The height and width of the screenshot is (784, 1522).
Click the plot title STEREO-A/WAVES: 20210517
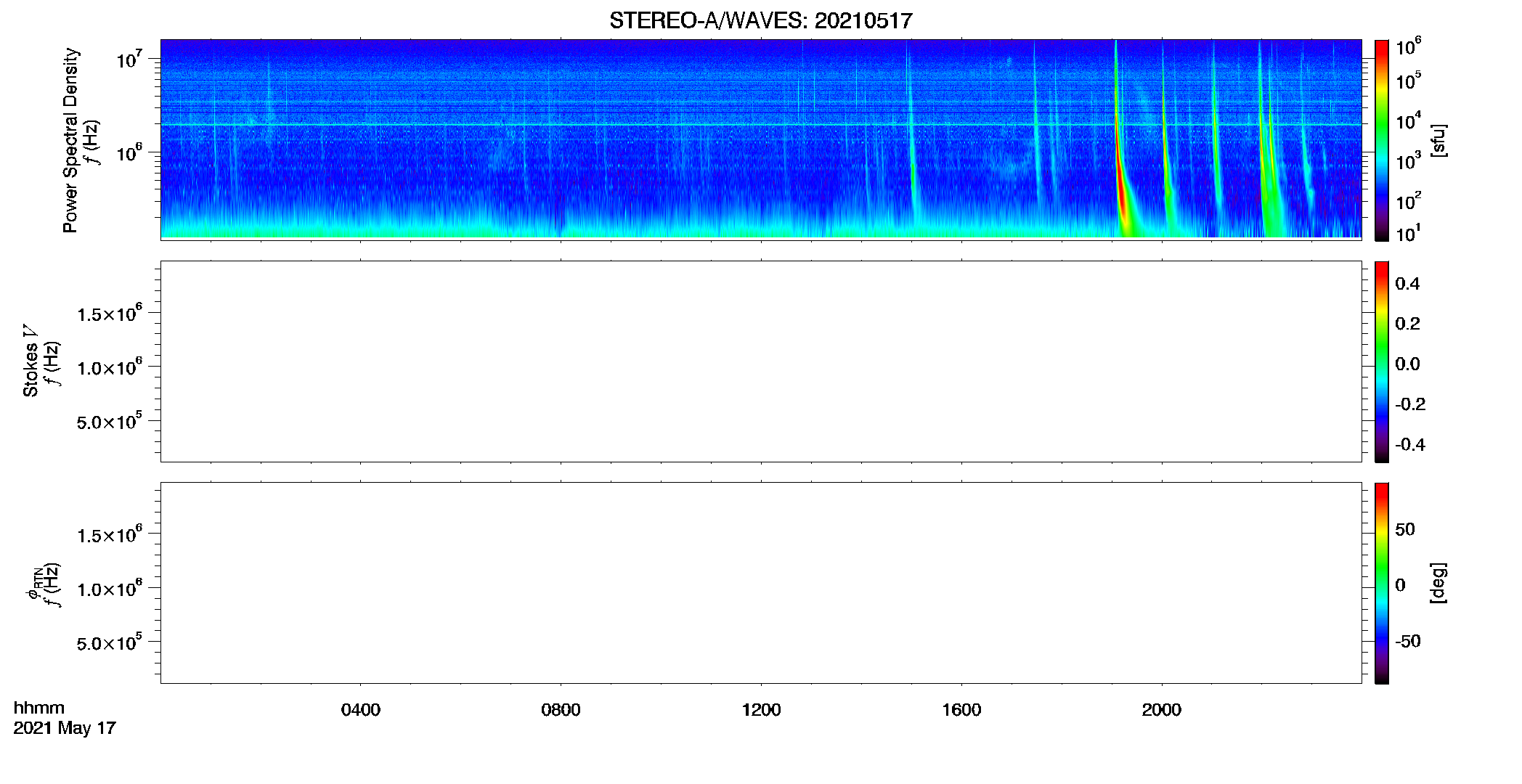tap(760, 20)
